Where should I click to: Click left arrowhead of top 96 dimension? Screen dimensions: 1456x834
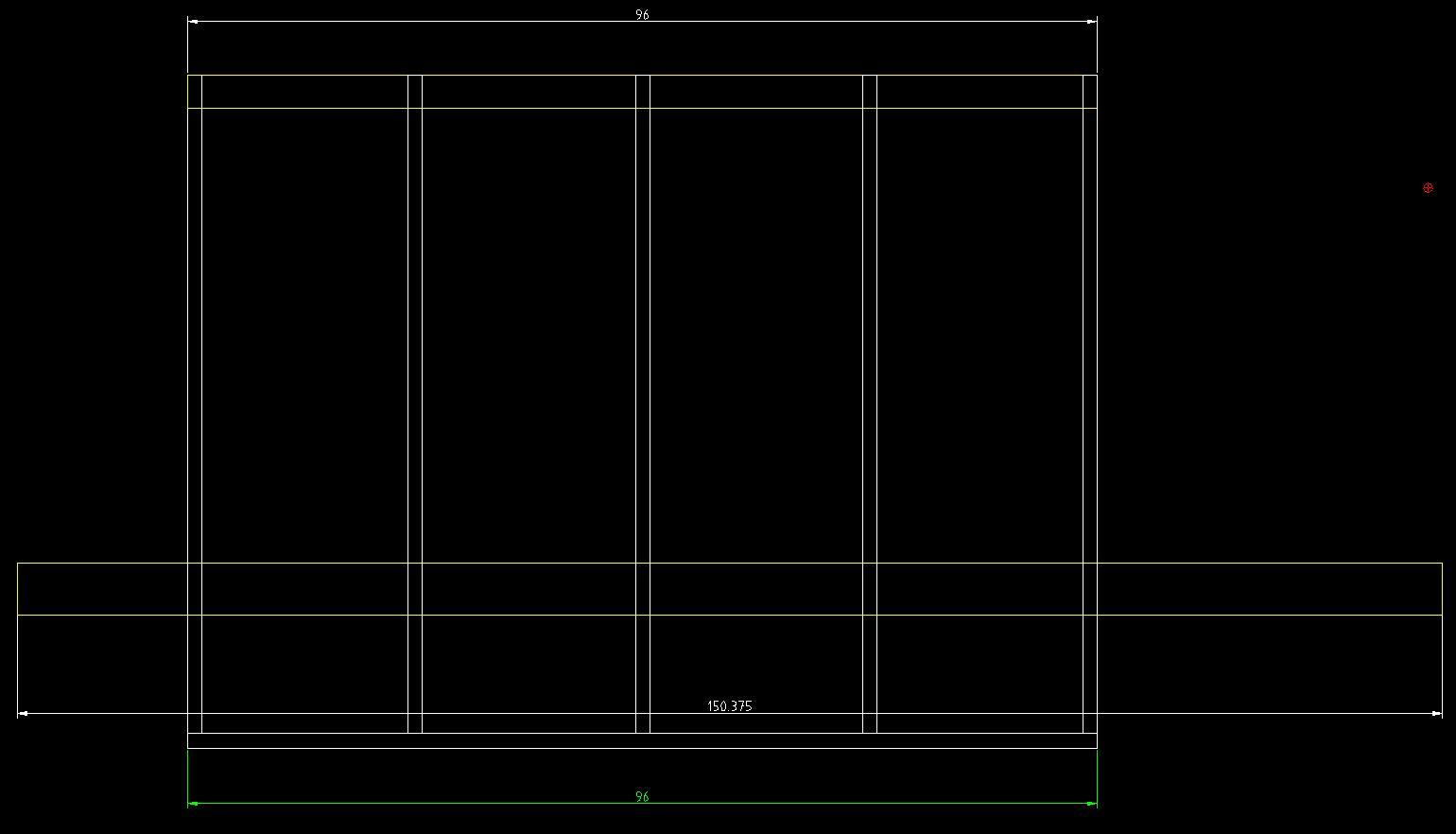coord(193,21)
